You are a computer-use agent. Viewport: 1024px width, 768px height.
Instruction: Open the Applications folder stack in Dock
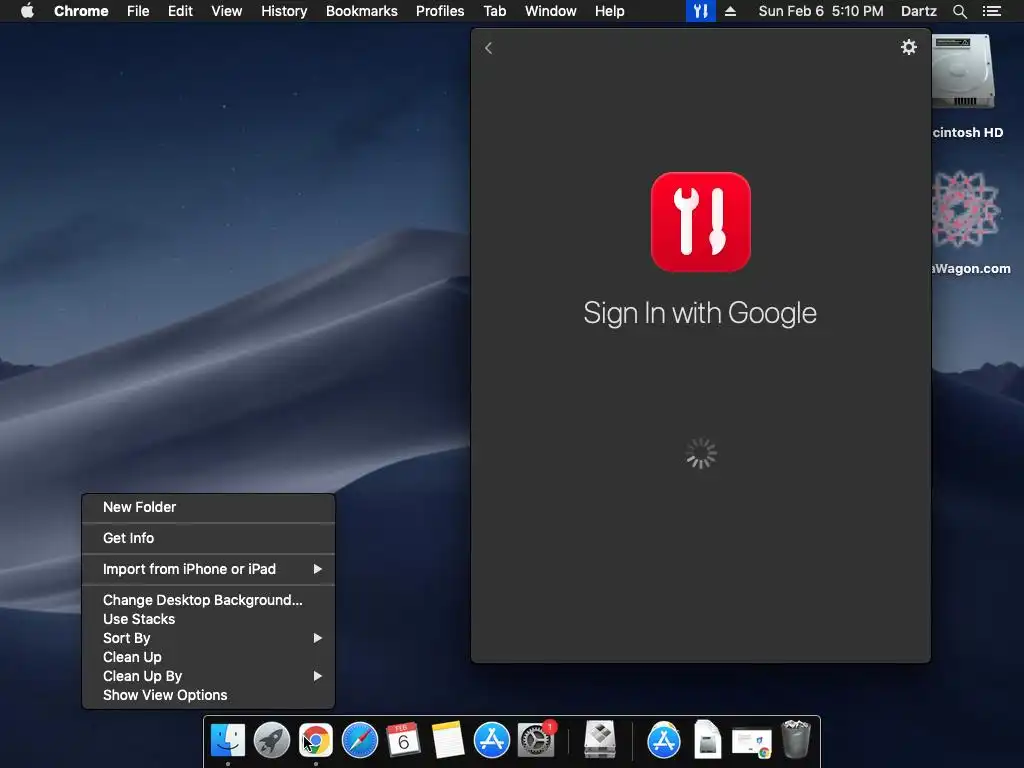tap(664, 740)
